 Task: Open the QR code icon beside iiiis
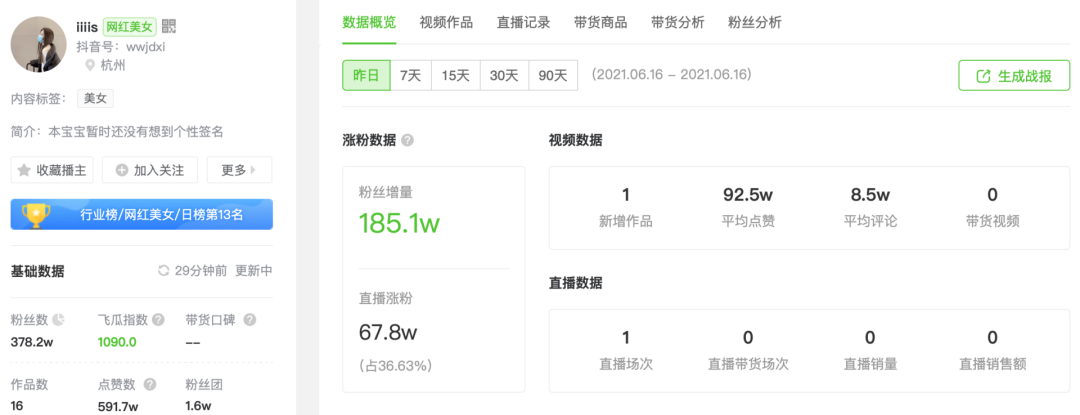click(x=169, y=27)
